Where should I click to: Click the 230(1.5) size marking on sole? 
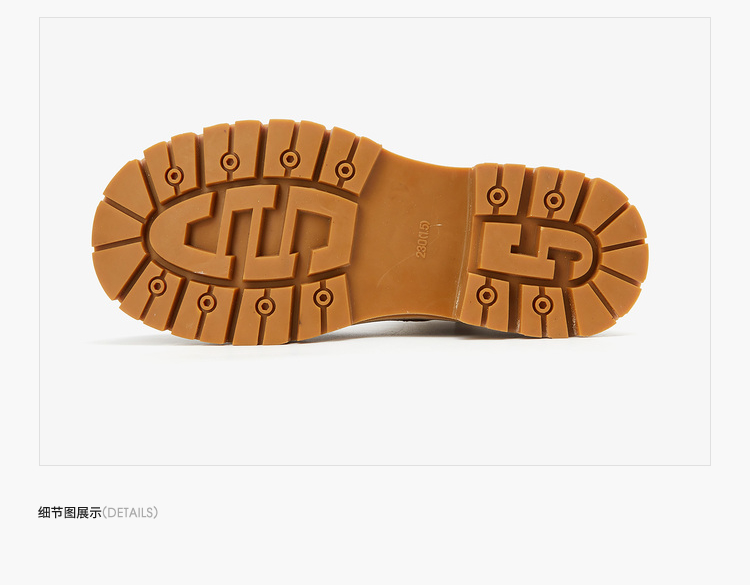point(423,239)
